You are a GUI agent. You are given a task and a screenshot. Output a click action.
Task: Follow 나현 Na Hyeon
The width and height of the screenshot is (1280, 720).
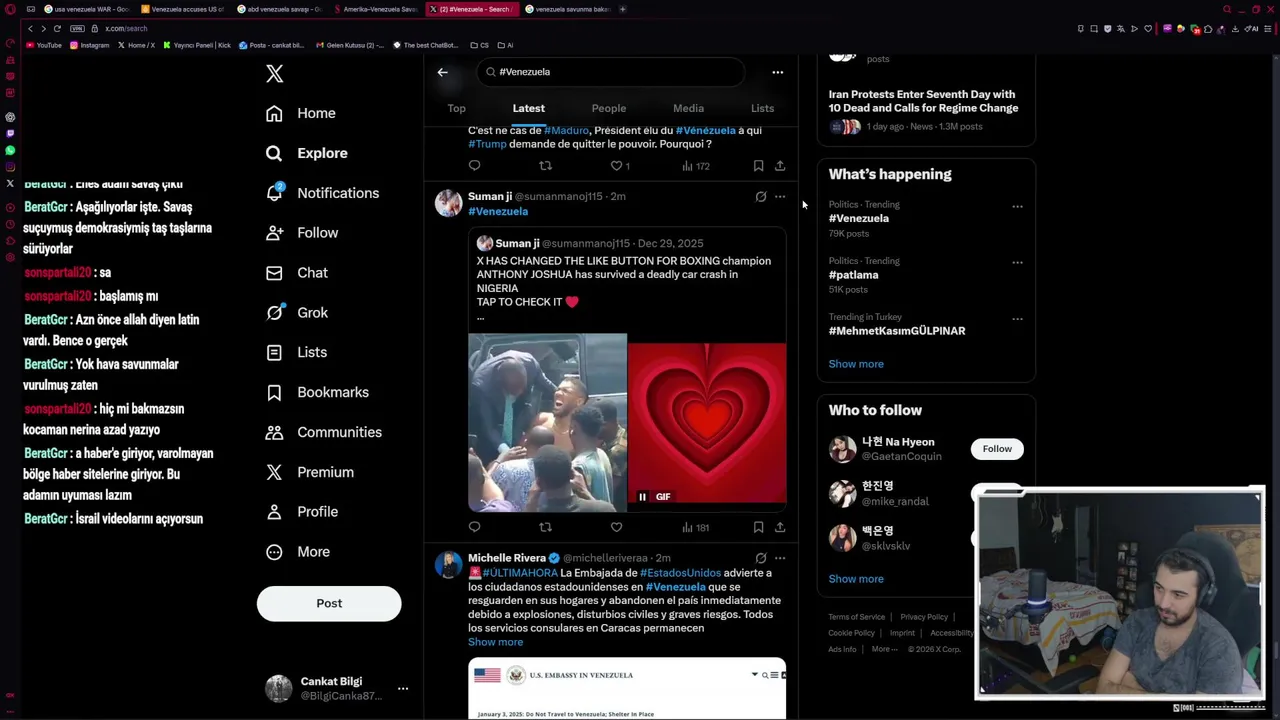(x=997, y=449)
